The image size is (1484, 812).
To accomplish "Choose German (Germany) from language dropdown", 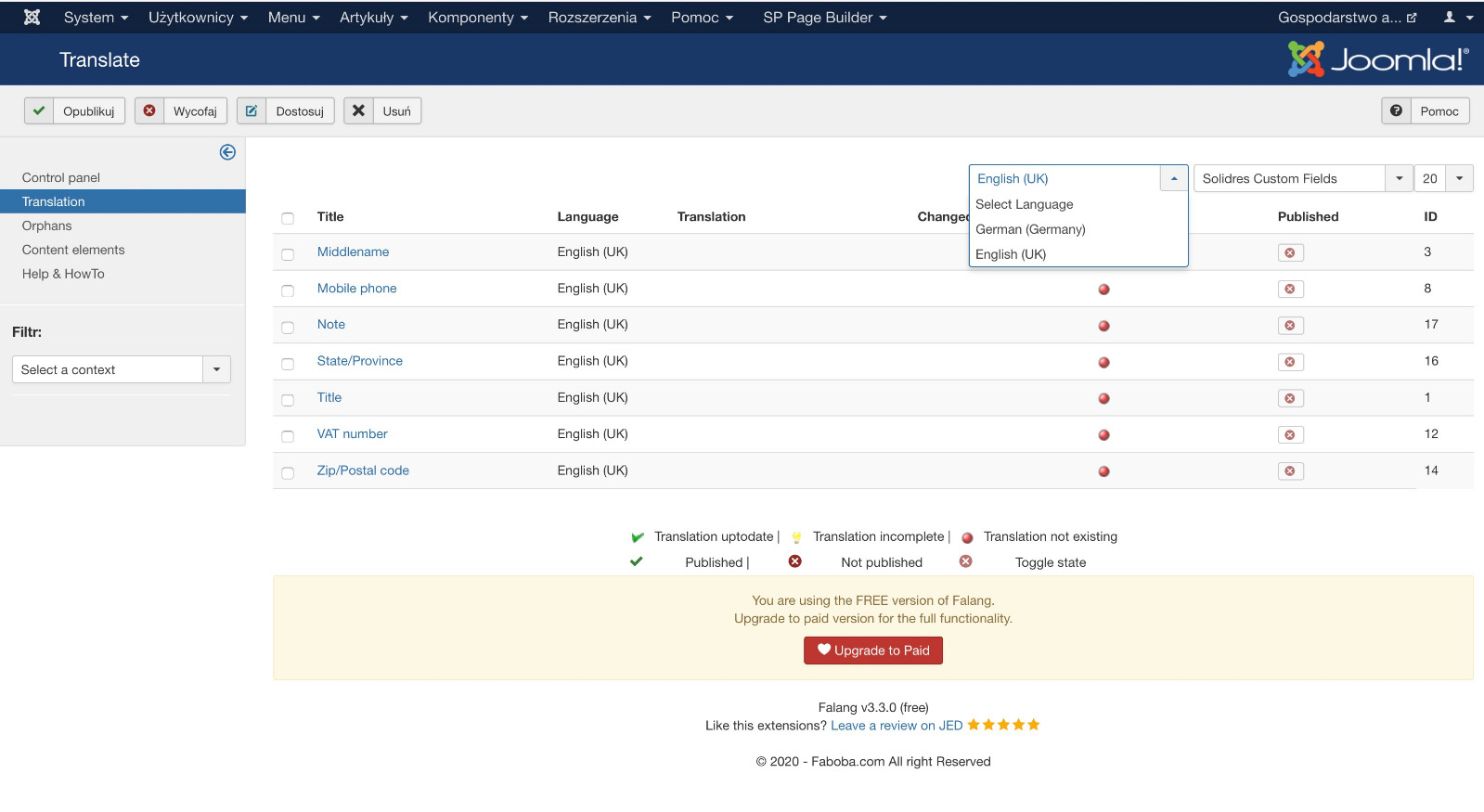I will [1030, 229].
